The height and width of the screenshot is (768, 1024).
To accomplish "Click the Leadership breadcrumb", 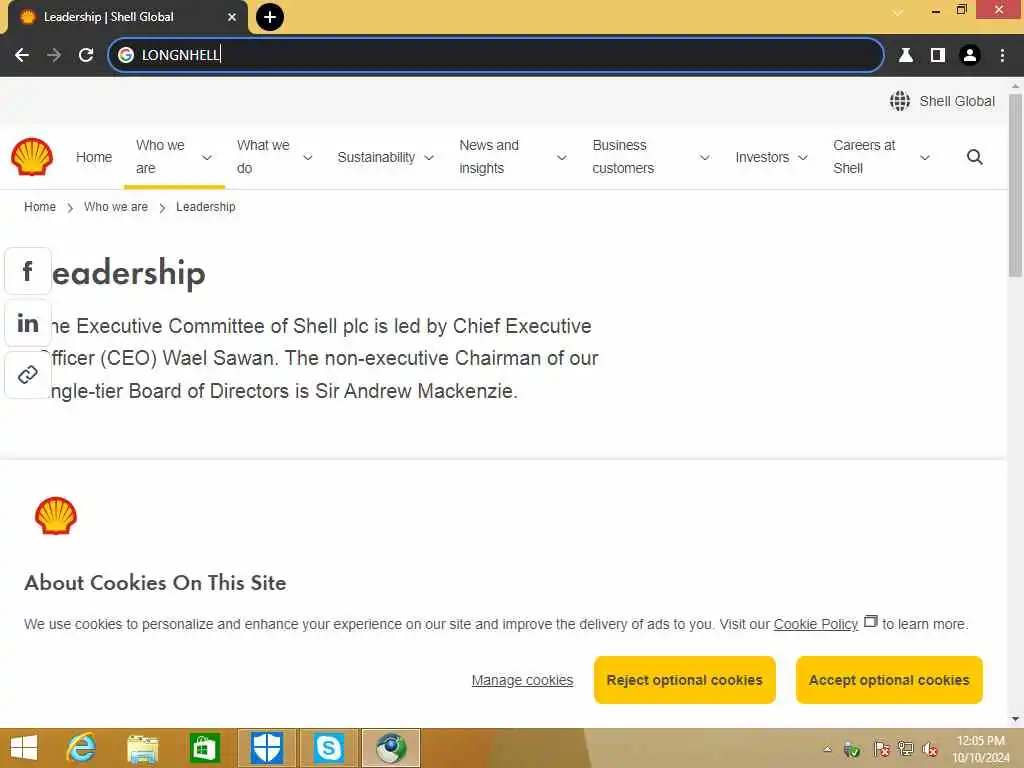I will 206,206.
